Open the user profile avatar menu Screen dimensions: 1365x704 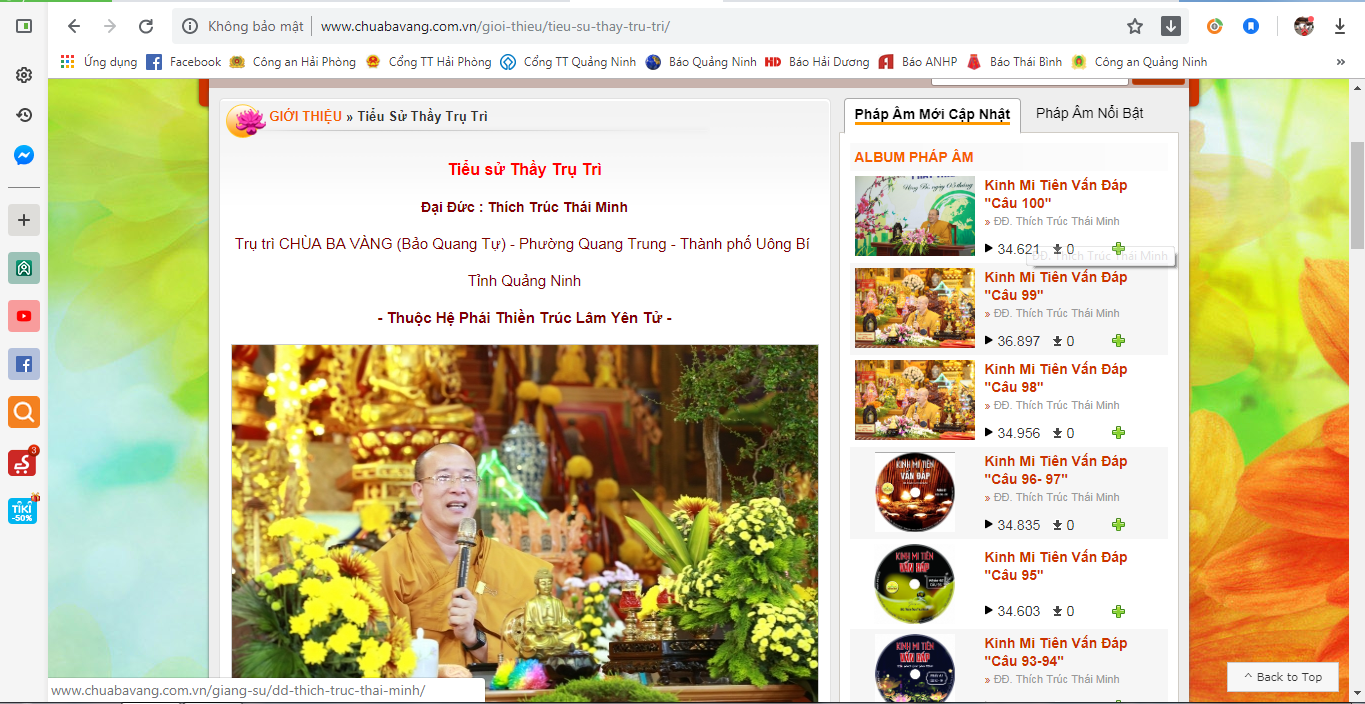click(x=1303, y=27)
